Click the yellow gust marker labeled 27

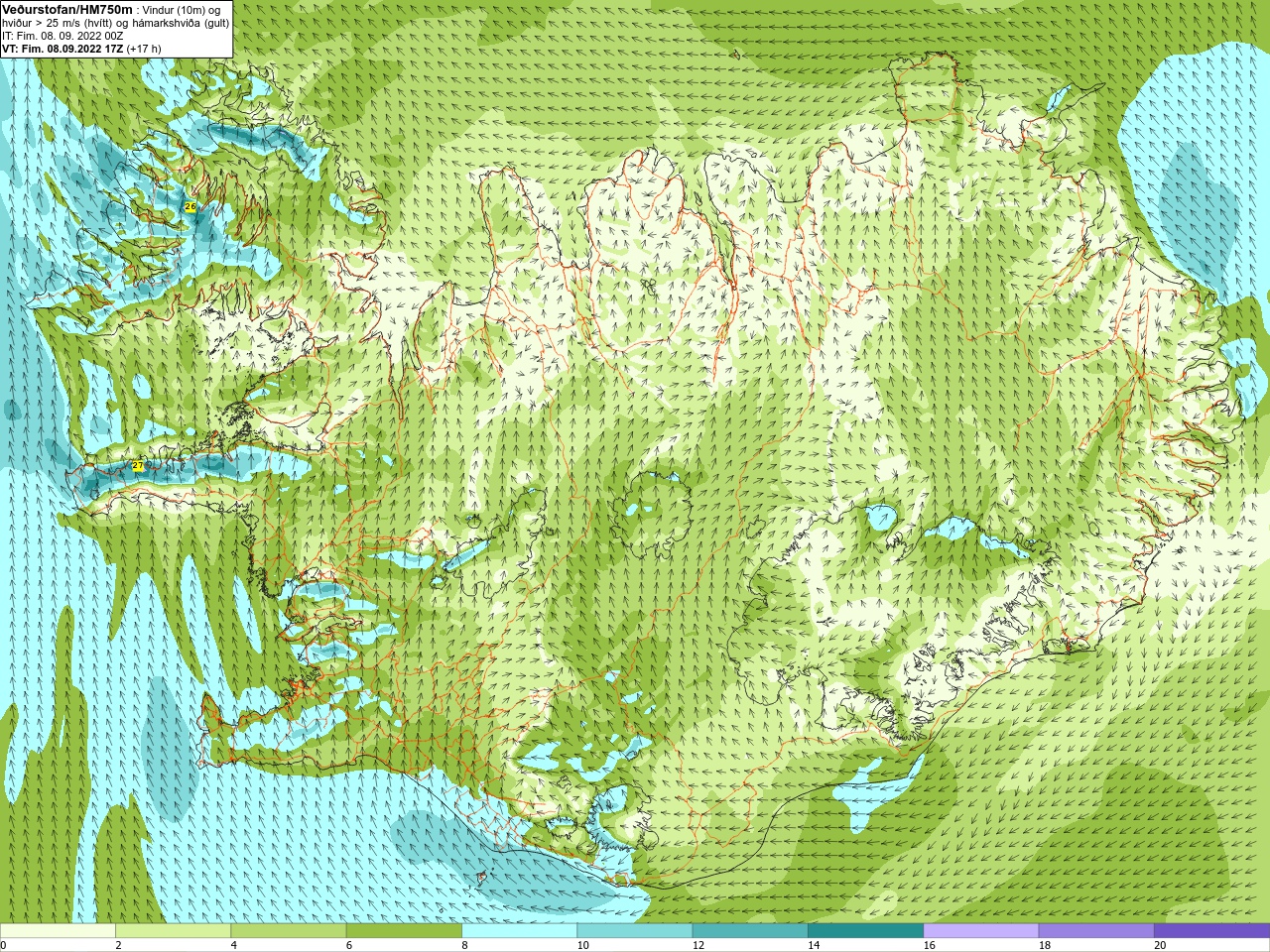pos(138,465)
